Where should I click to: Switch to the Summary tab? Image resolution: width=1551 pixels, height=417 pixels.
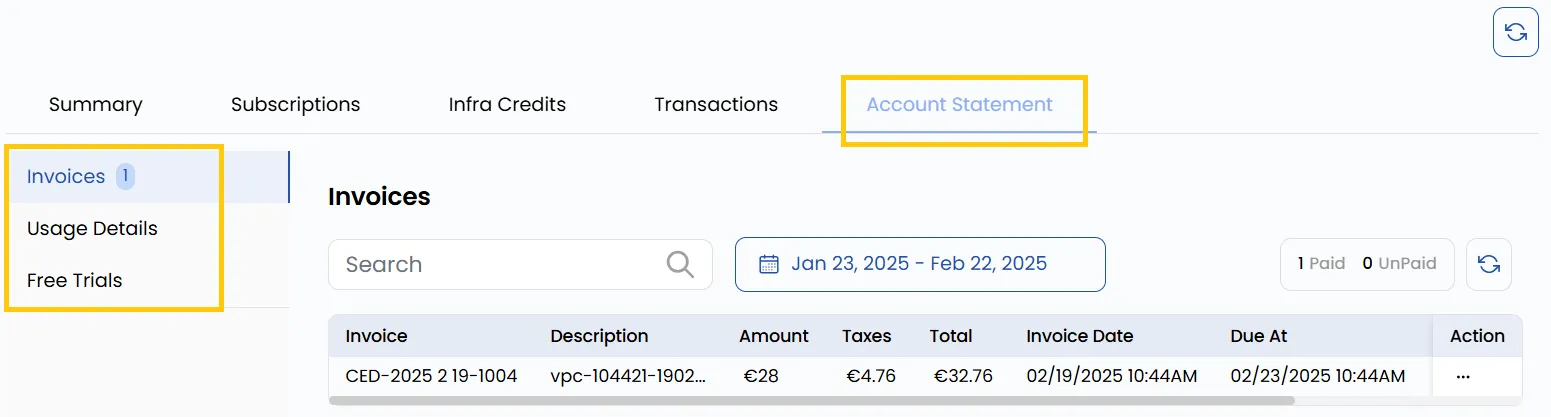96,104
